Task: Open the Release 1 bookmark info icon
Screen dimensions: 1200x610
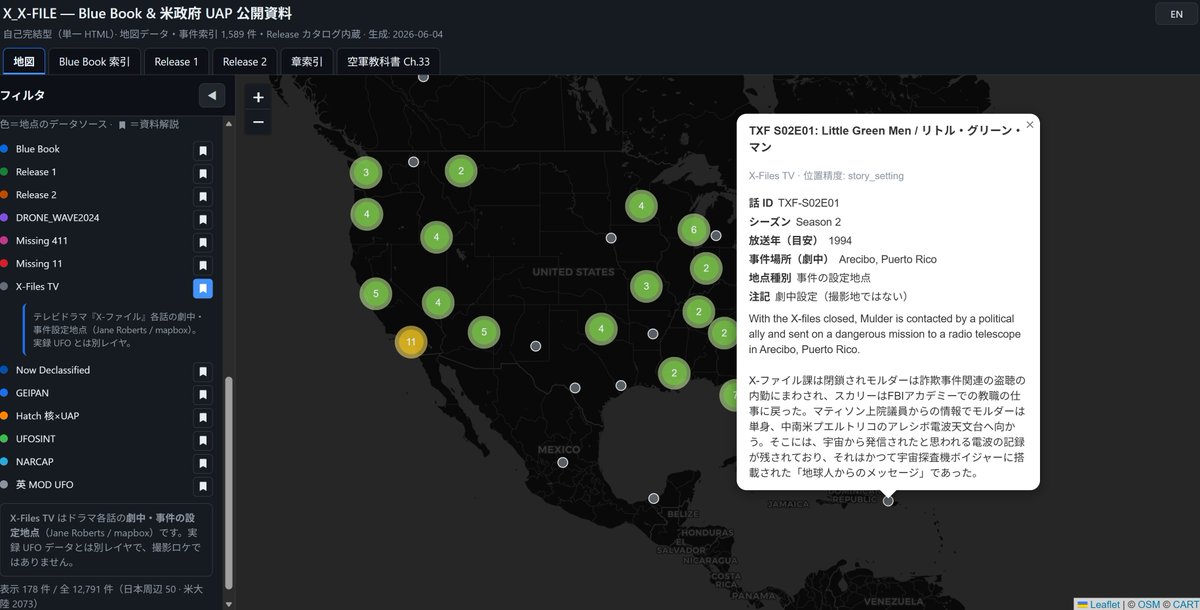Action: [203, 173]
